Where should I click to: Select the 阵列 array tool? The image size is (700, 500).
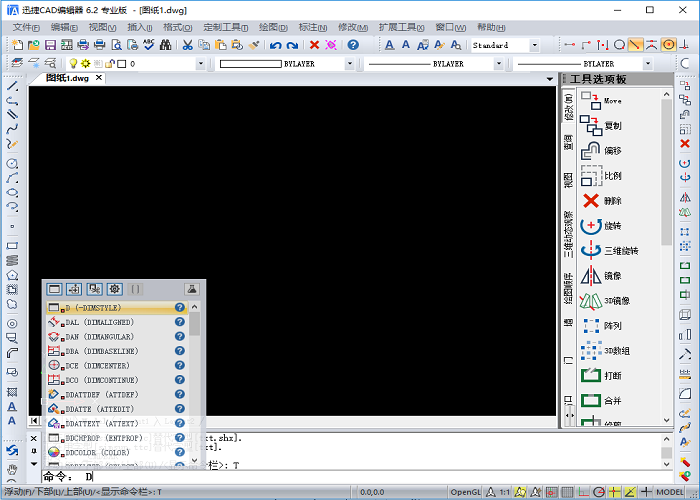601,325
